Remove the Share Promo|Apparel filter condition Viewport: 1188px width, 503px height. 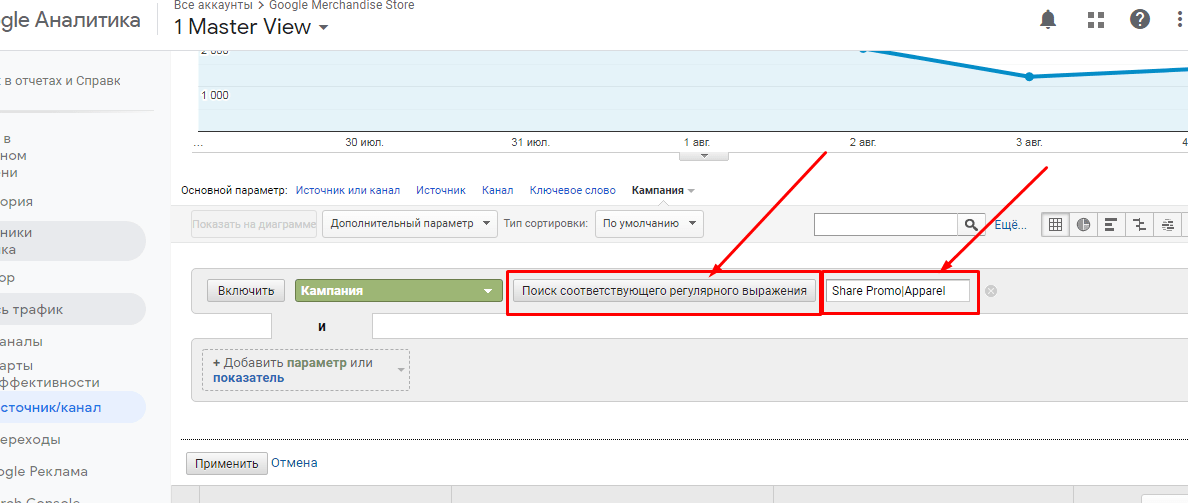[x=991, y=291]
